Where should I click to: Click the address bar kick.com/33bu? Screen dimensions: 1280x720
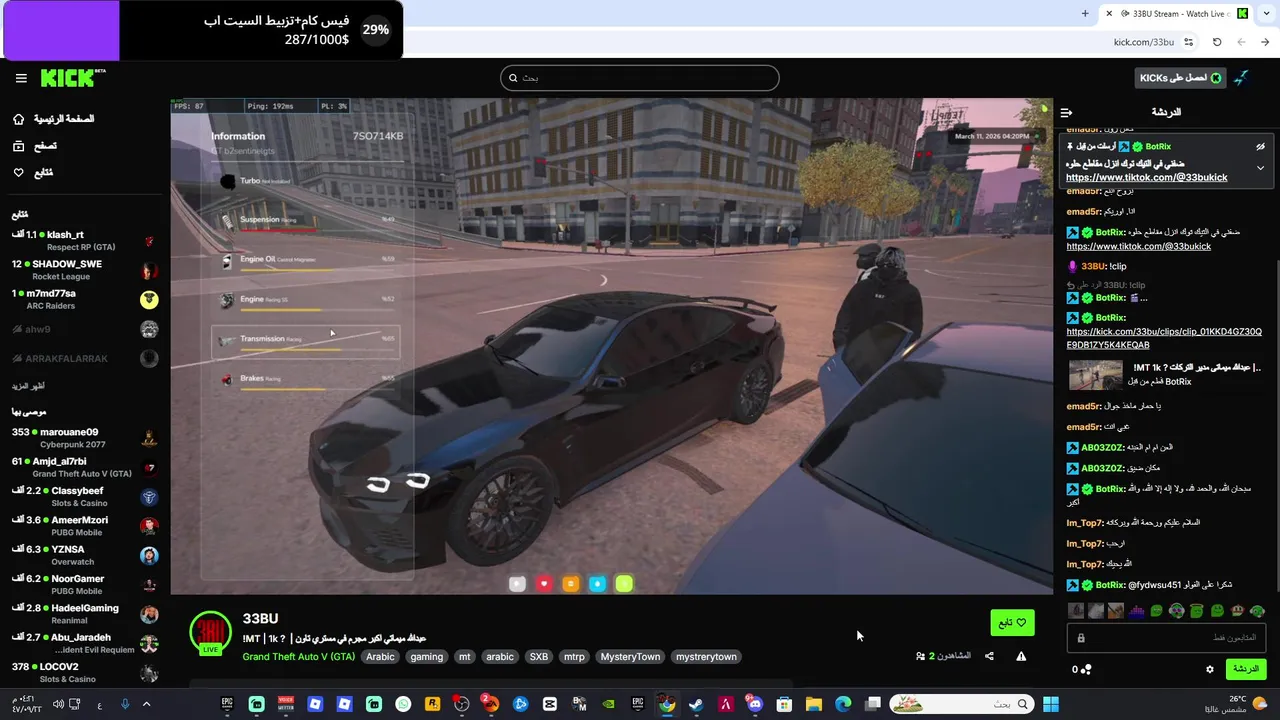[x=1143, y=42]
